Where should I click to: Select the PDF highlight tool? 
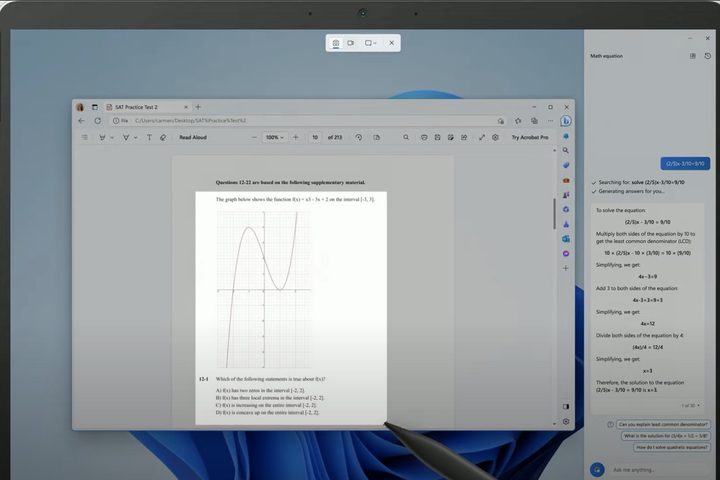point(126,137)
